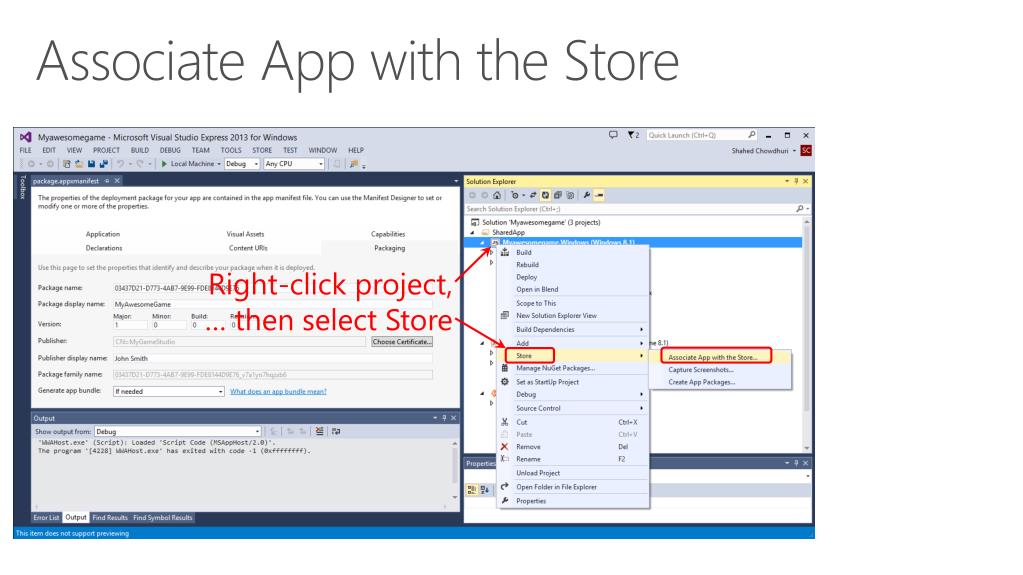Collapse the Myawesomegame.Windows project node
The width and height of the screenshot is (1023, 575).
click(x=483, y=243)
